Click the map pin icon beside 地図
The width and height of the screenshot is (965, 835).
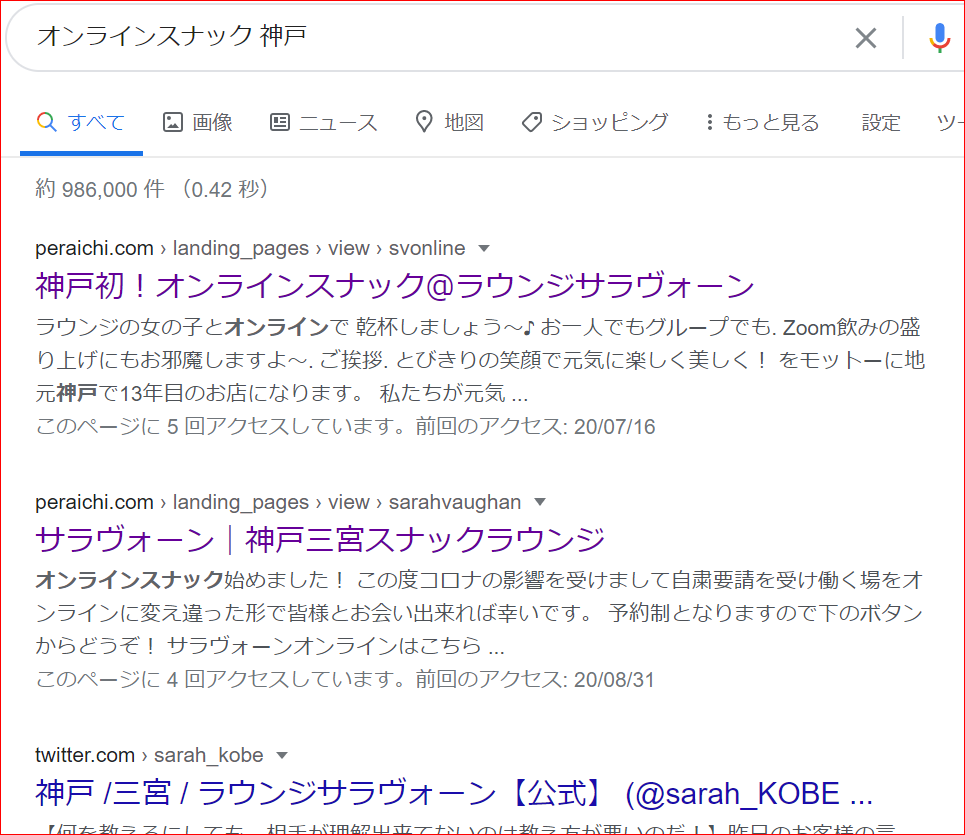click(x=424, y=122)
